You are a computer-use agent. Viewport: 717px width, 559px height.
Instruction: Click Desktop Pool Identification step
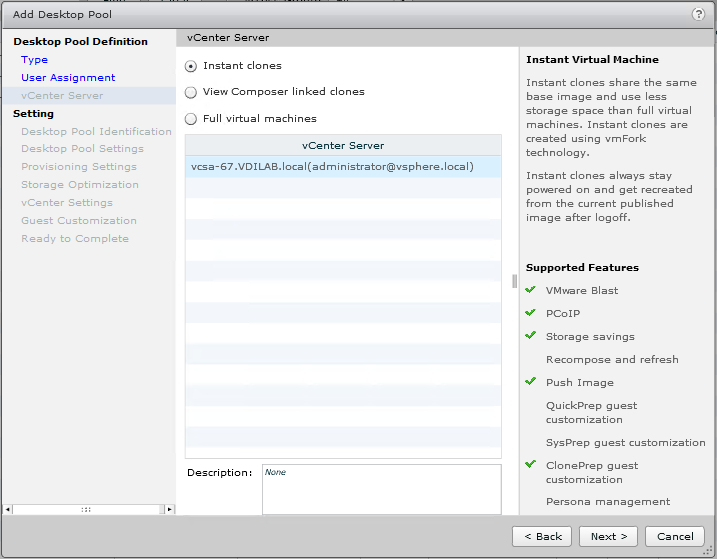(x=96, y=132)
